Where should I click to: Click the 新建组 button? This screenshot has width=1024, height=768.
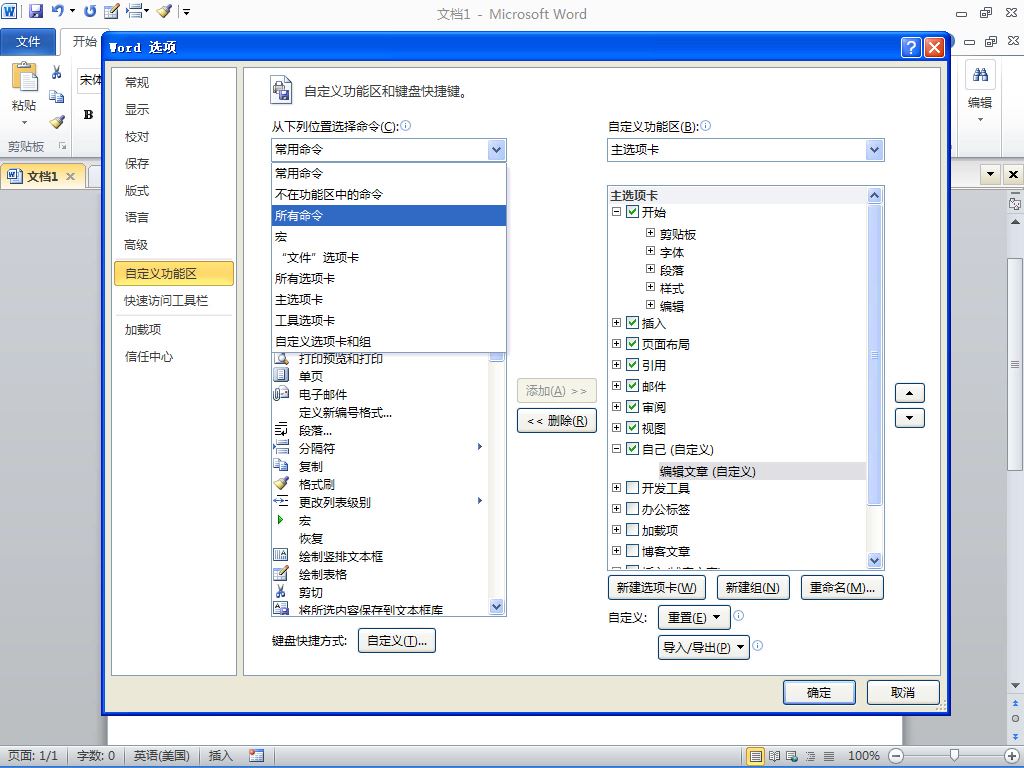pos(753,588)
